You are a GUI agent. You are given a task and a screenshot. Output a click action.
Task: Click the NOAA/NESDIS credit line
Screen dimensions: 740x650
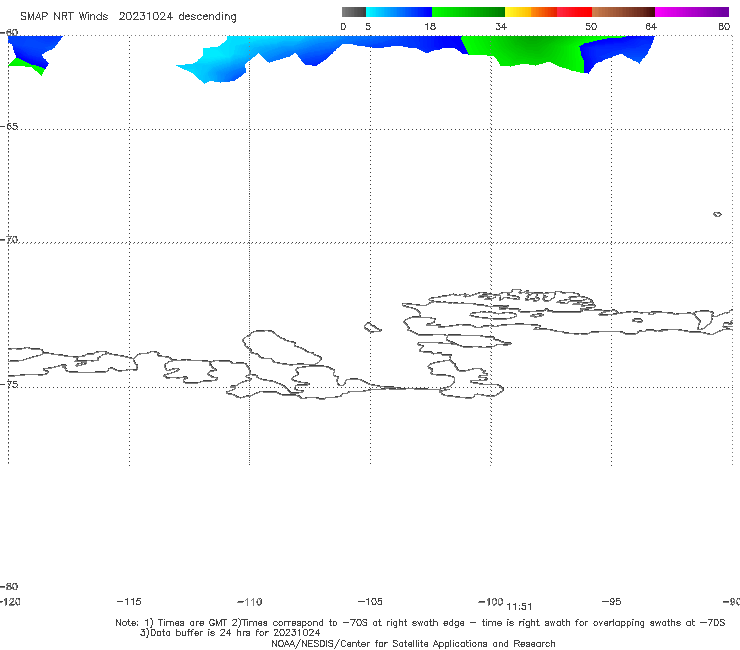pos(413,643)
